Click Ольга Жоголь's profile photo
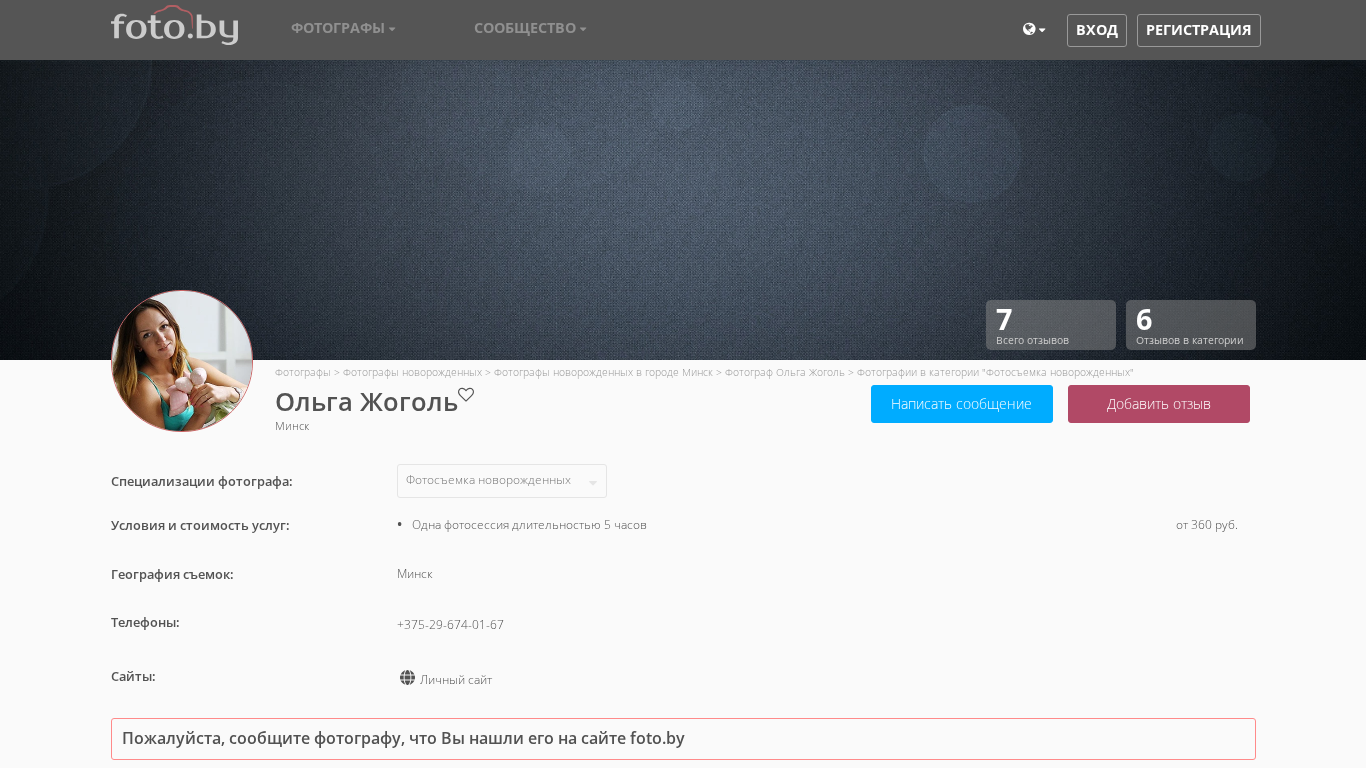 click(182, 361)
